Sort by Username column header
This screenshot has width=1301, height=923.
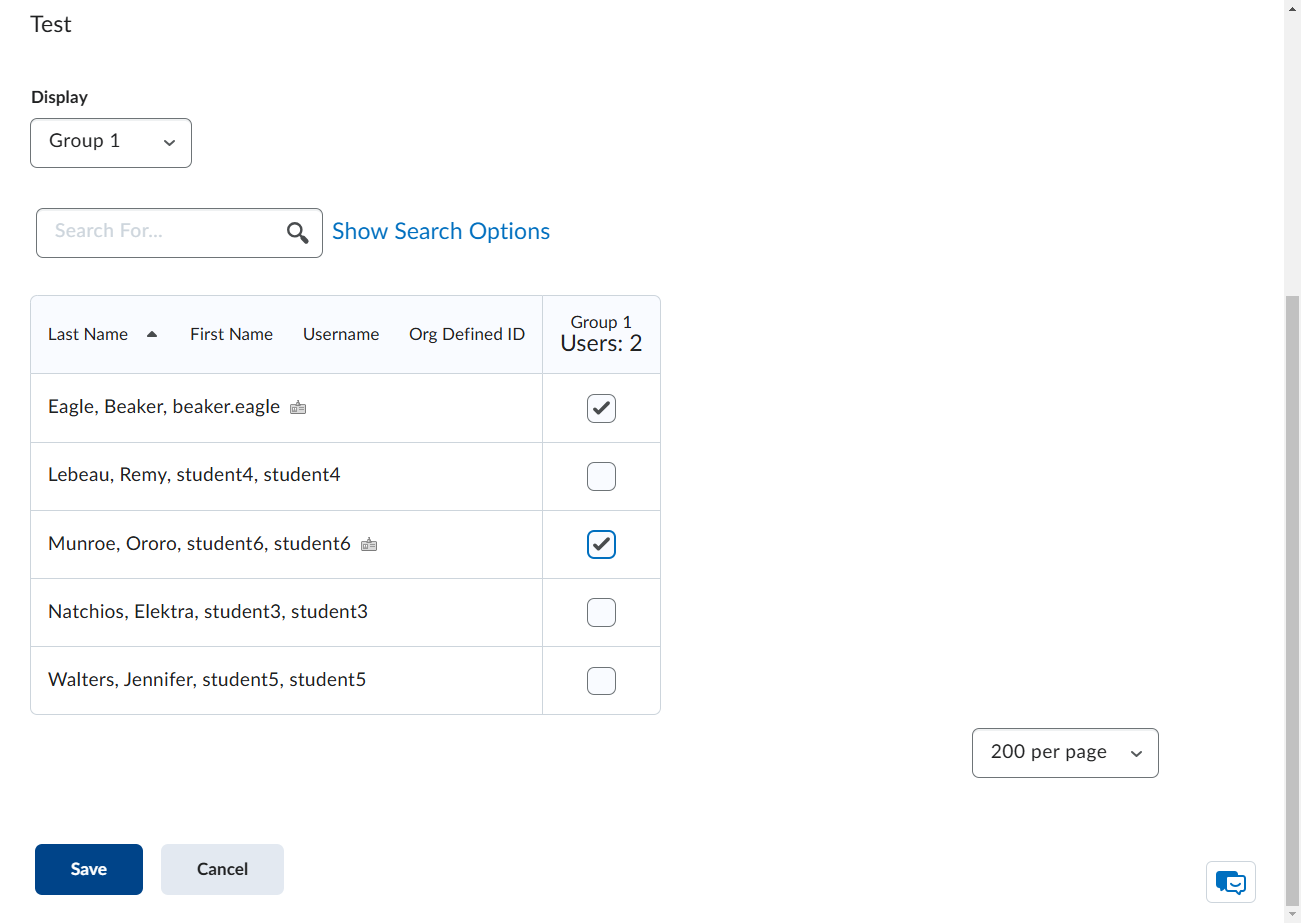tap(341, 334)
